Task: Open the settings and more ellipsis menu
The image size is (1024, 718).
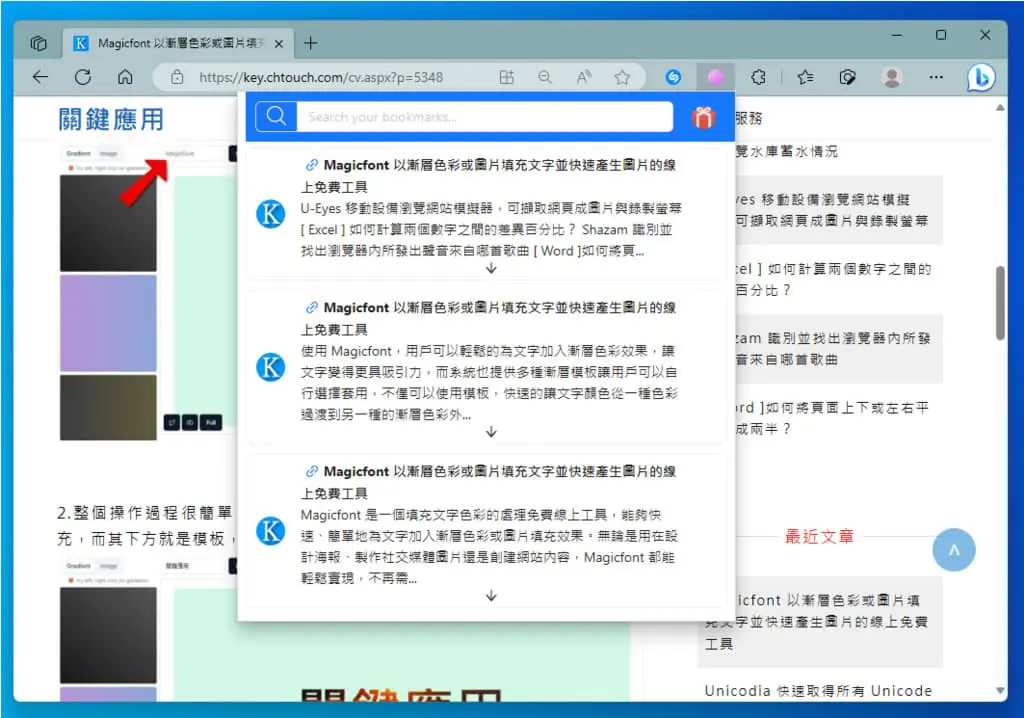Action: (x=936, y=77)
